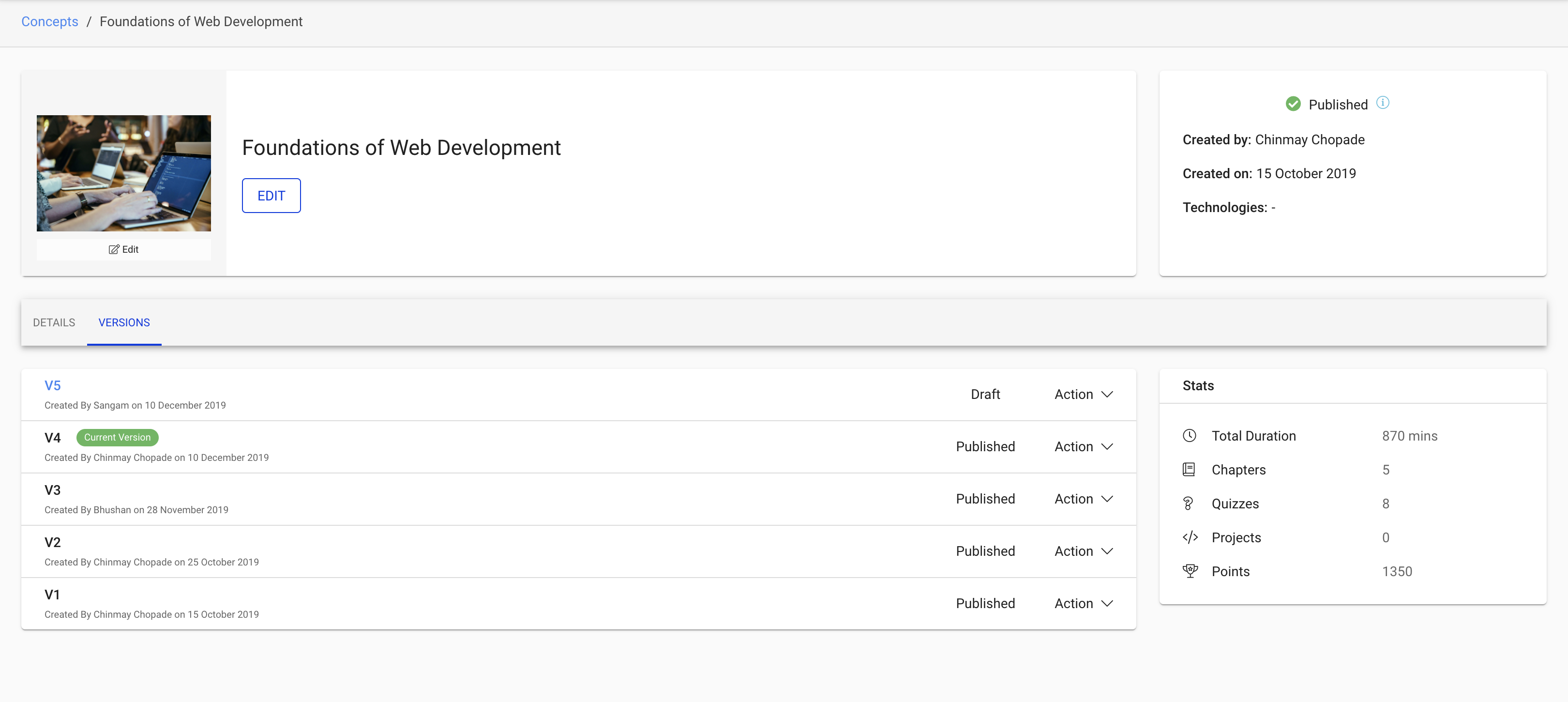
Task: Click the Current Version green badge
Action: tap(118, 438)
